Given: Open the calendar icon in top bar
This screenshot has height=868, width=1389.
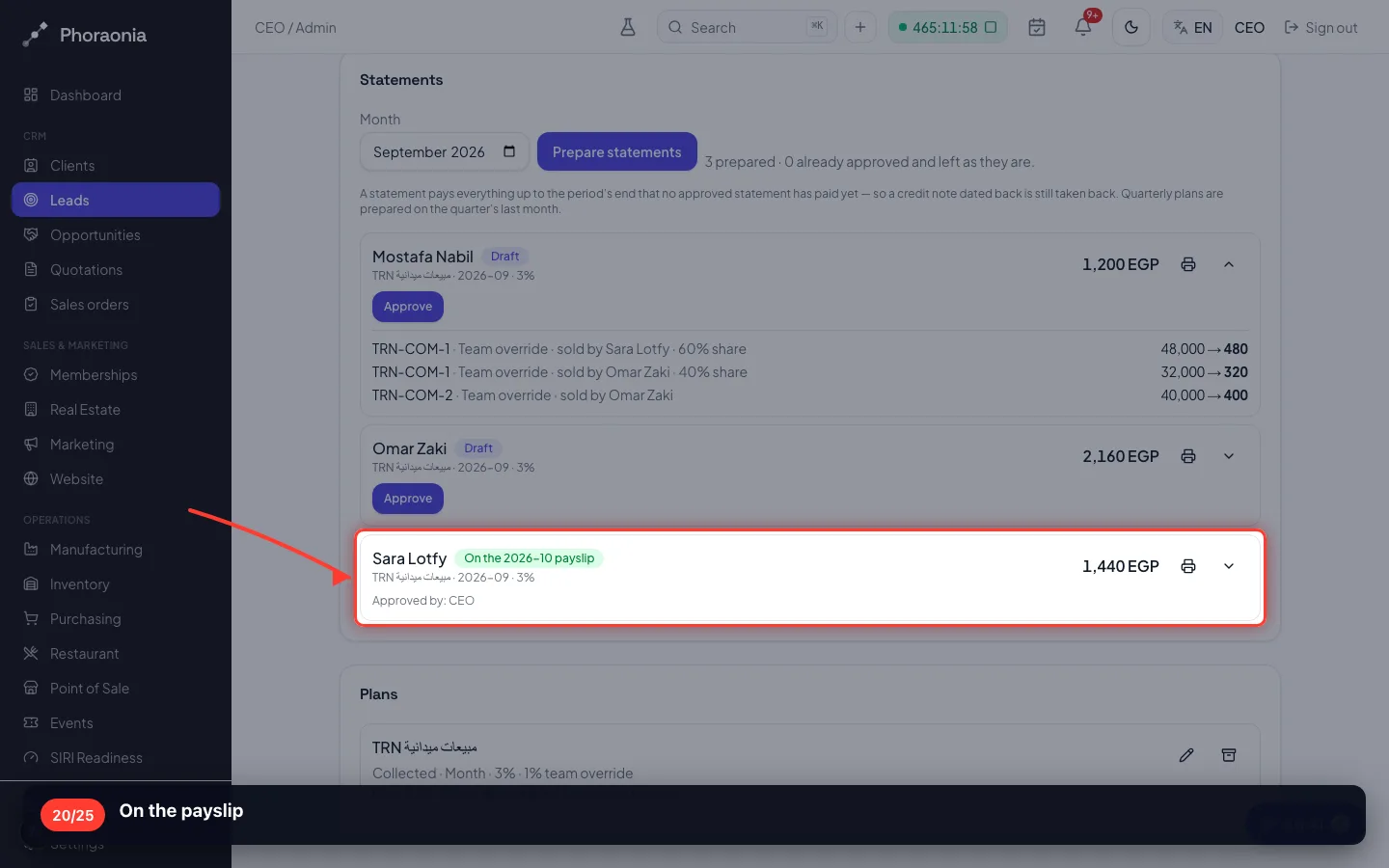Looking at the screenshot, I should coord(1037,27).
